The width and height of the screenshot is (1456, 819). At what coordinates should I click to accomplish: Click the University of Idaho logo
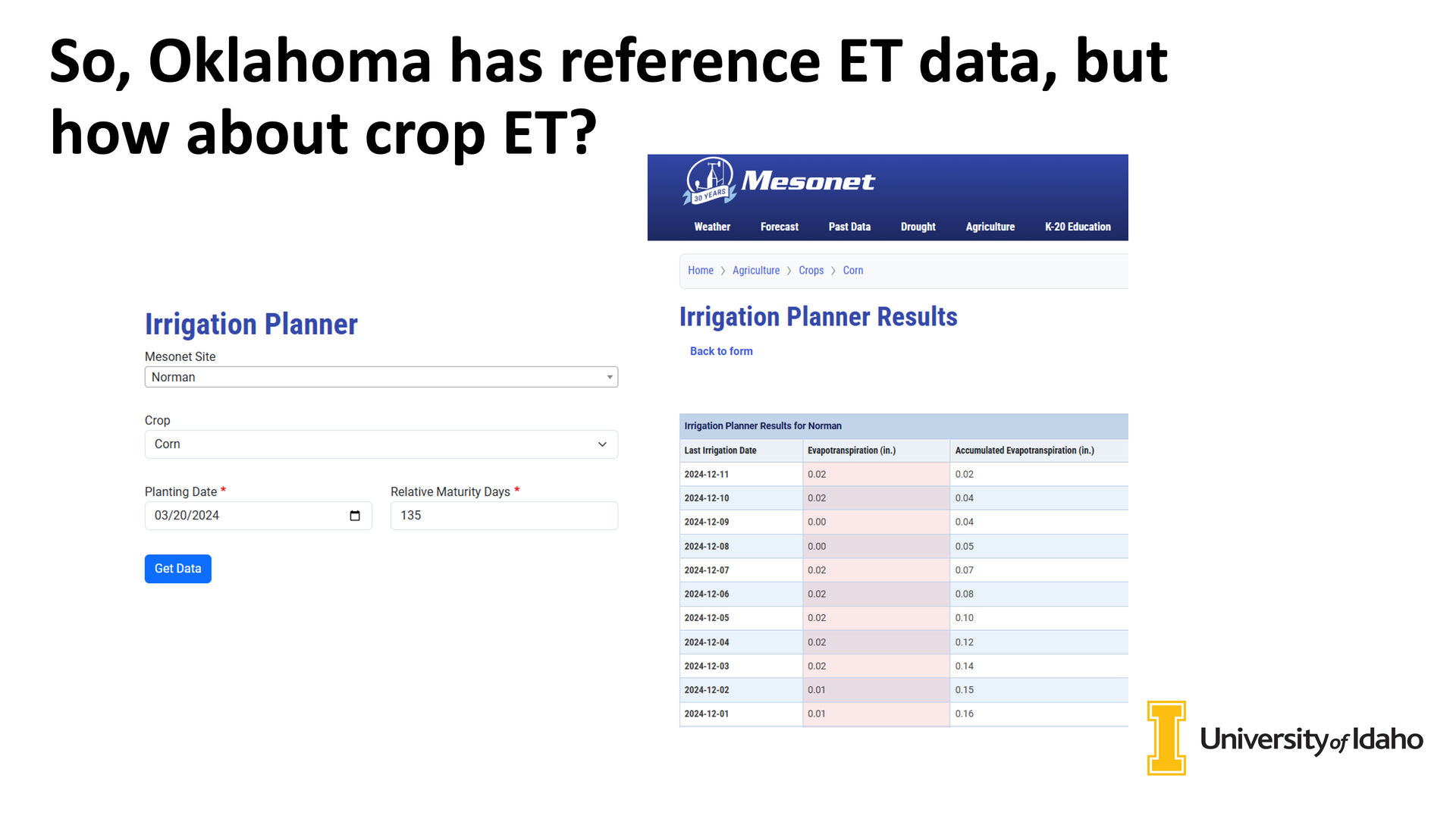[x=1285, y=738]
